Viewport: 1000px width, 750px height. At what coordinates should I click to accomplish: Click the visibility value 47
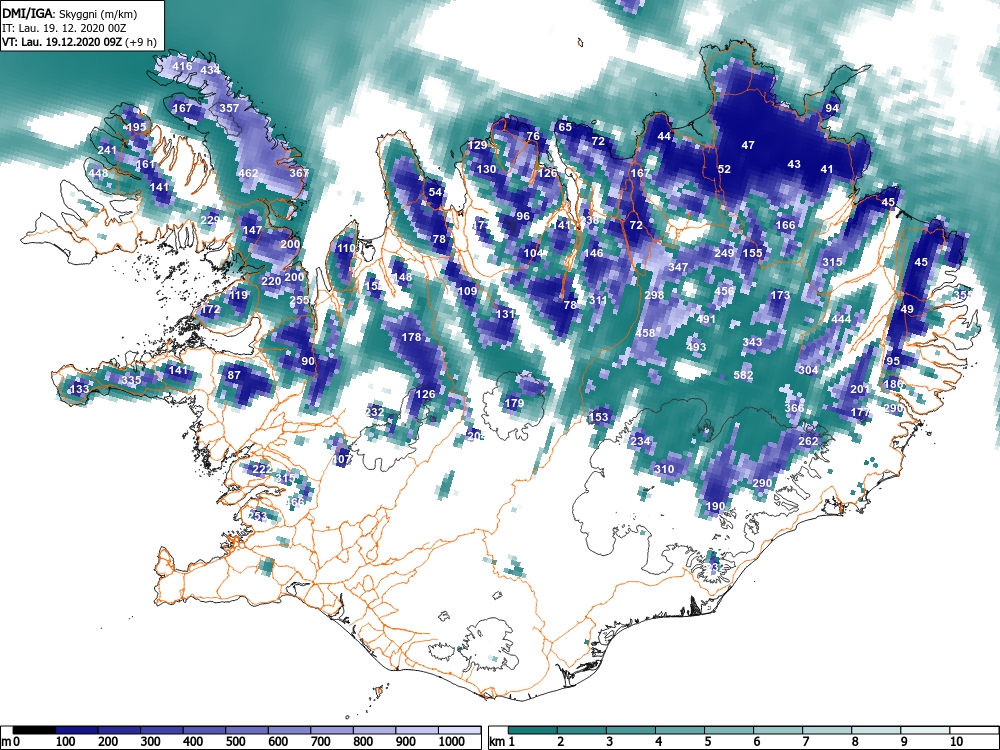[748, 145]
